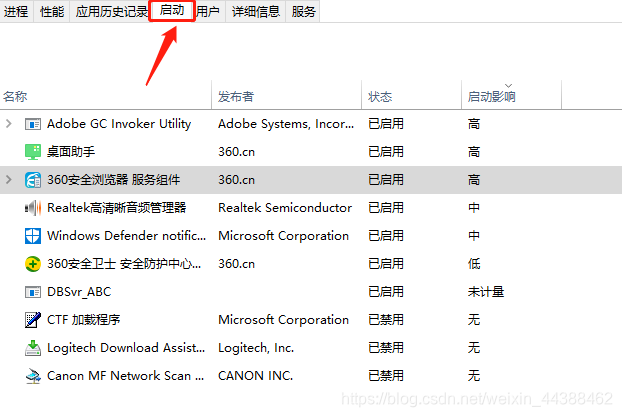Switch to the 性能 tab
Image resolution: width=622 pixels, height=417 pixels.
pos(52,12)
